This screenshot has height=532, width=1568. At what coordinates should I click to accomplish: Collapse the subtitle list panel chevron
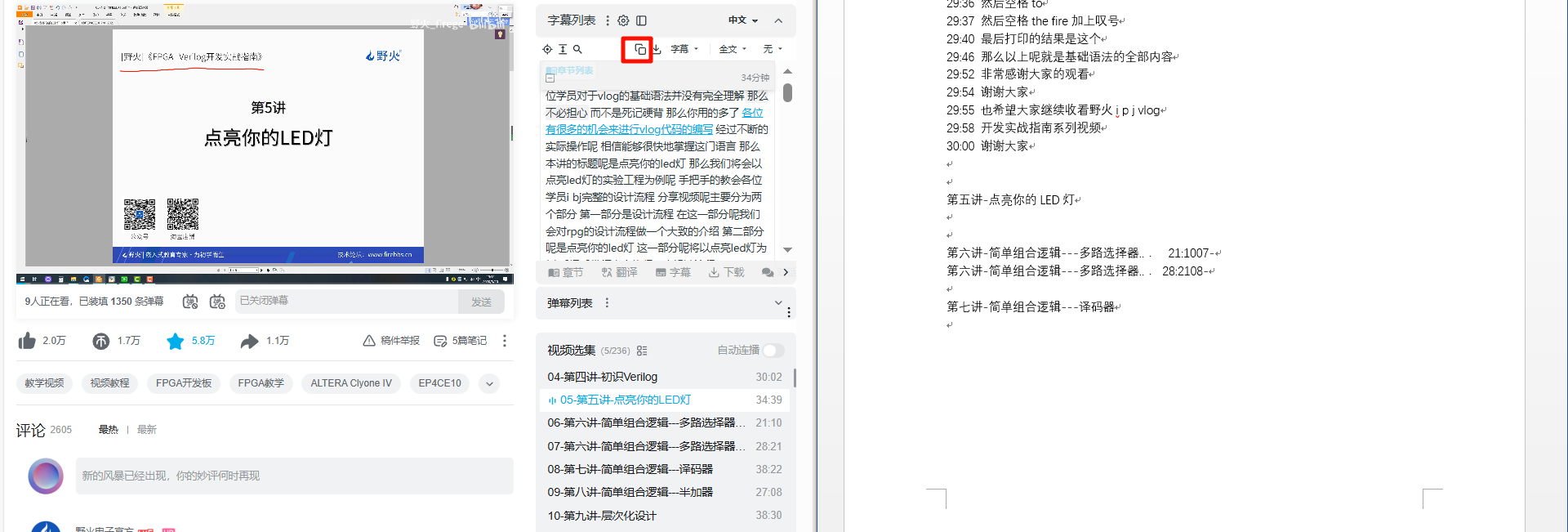(x=778, y=20)
